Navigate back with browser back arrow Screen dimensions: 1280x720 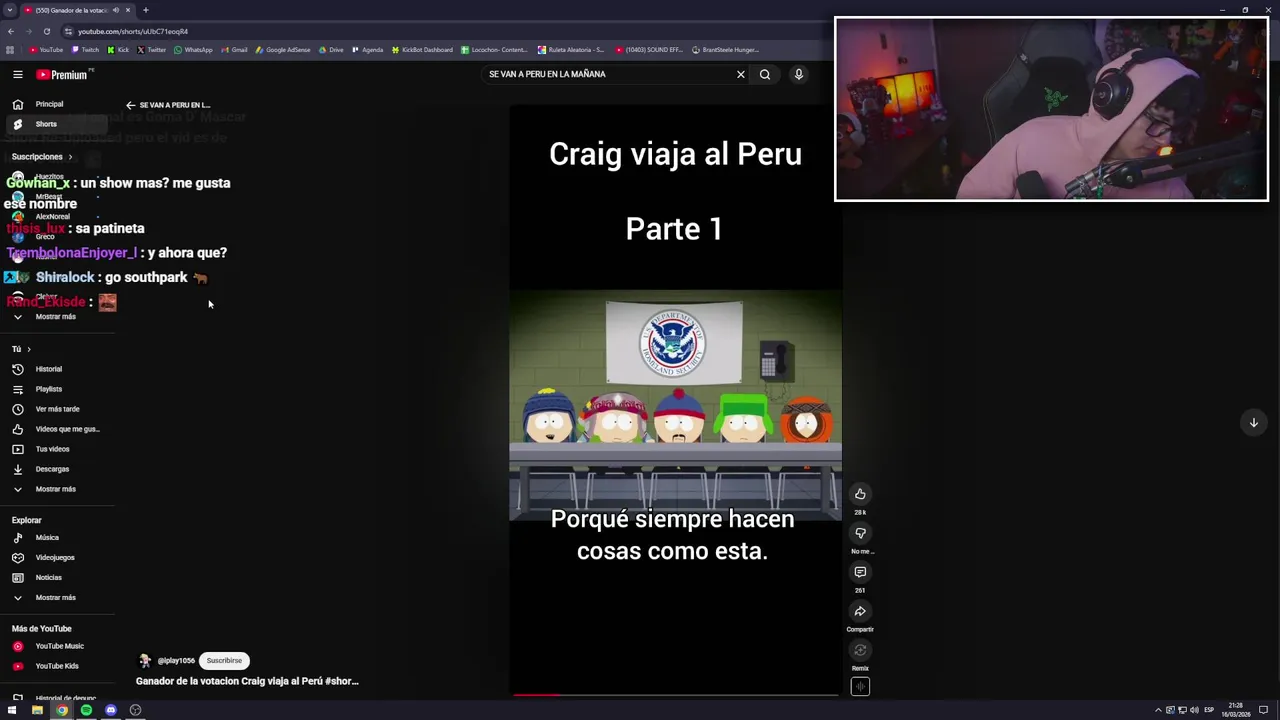coord(11,31)
